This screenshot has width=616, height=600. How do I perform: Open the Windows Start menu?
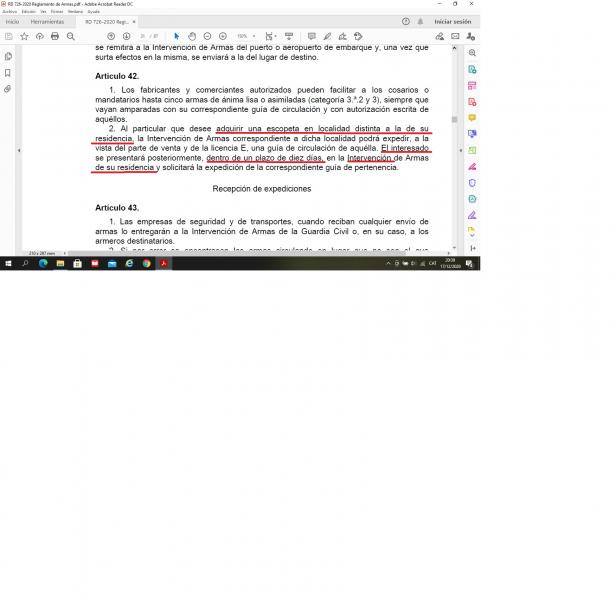click(x=7, y=264)
